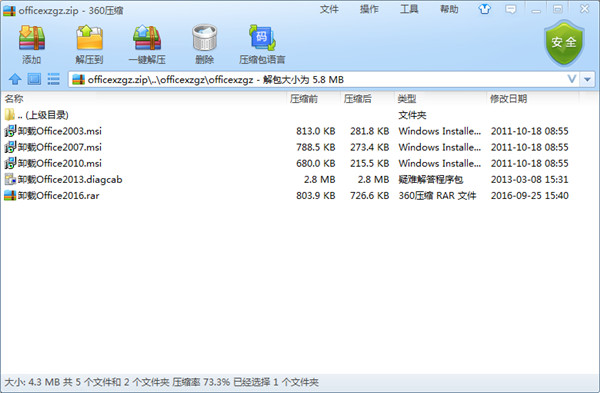Click the status bar size summary text

(x=161, y=382)
